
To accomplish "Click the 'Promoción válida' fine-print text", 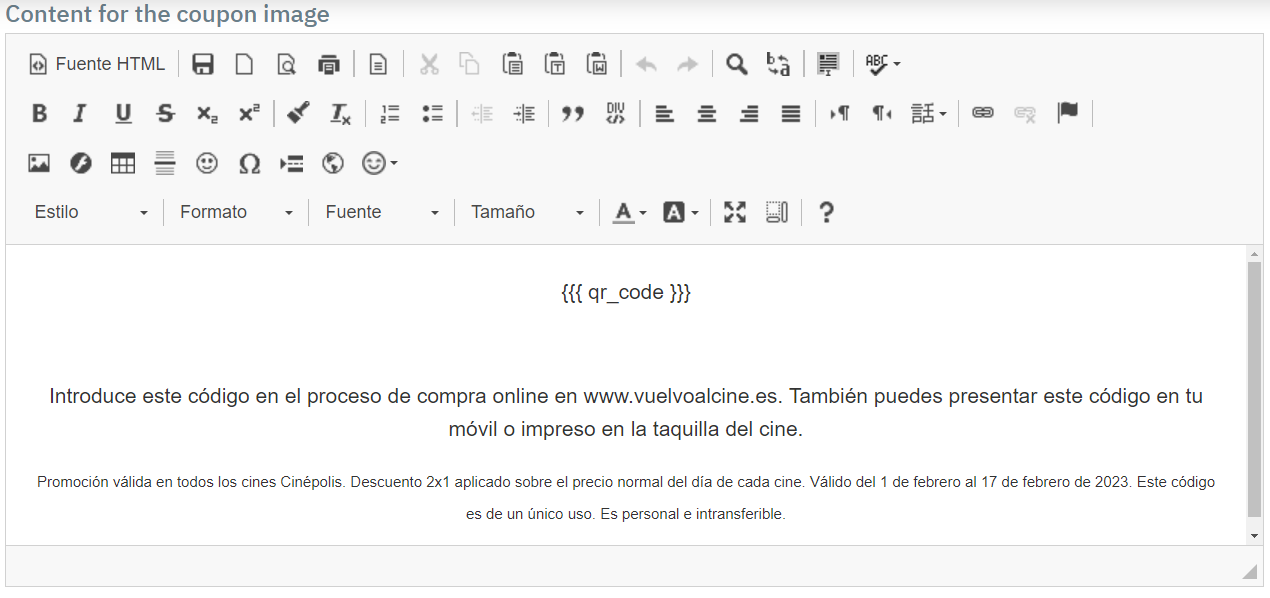I will tap(626, 498).
